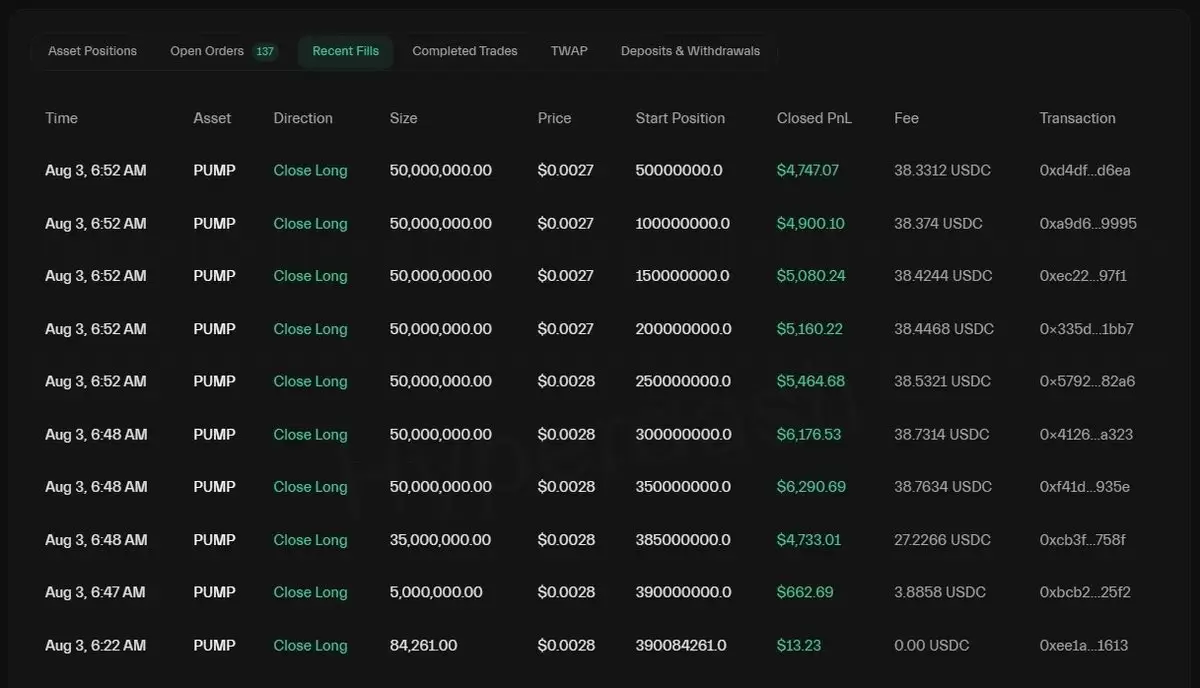This screenshot has height=688, width=1200.
Task: View transaction 0xbcb2...25f2
Action: pyautogui.click(x=1085, y=592)
